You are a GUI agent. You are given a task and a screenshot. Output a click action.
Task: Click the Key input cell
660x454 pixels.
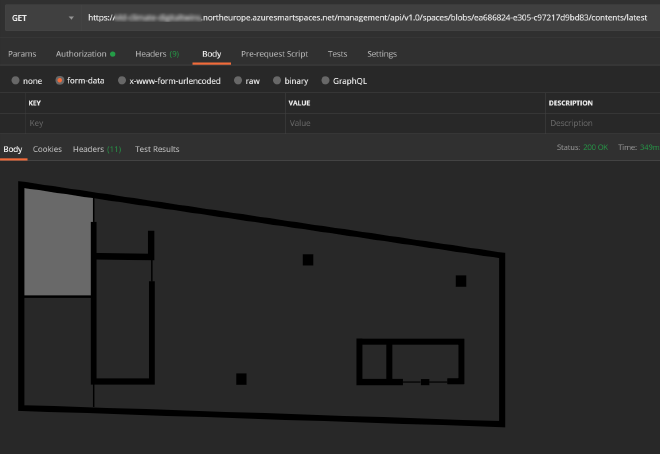pos(155,123)
